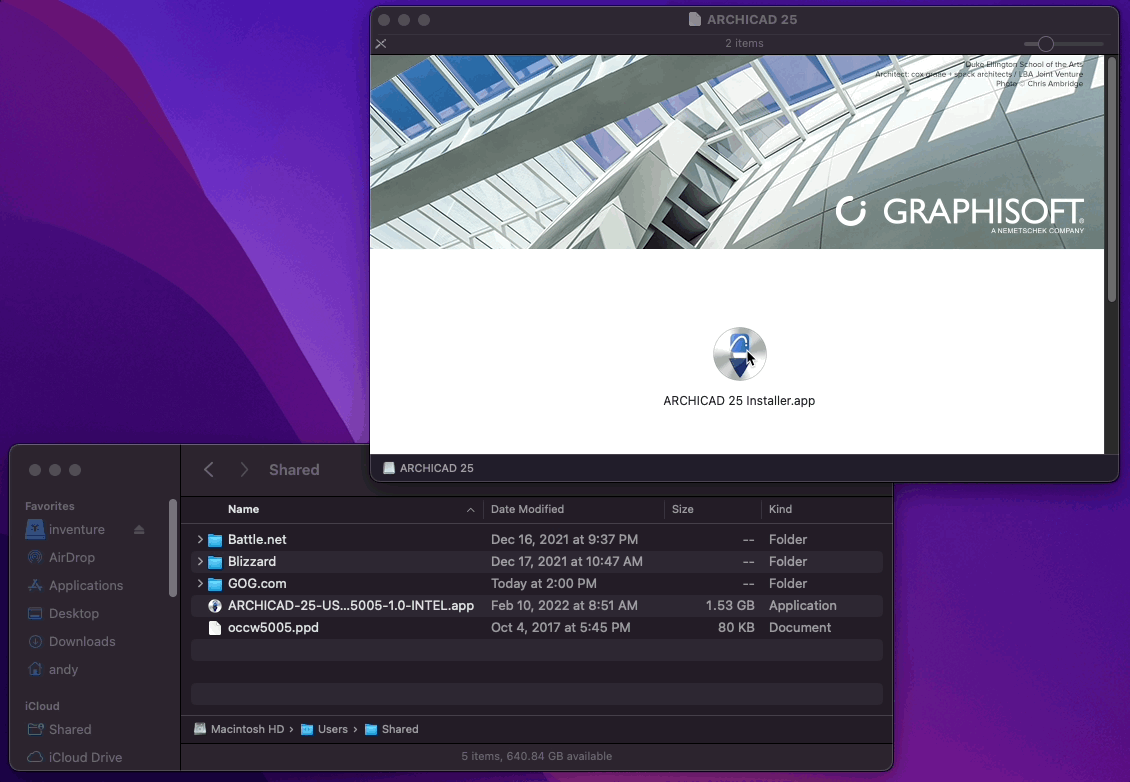This screenshot has height=782, width=1130.
Task: Select the ARCHICAD-25 INTEL.app file icon
Action: click(215, 606)
